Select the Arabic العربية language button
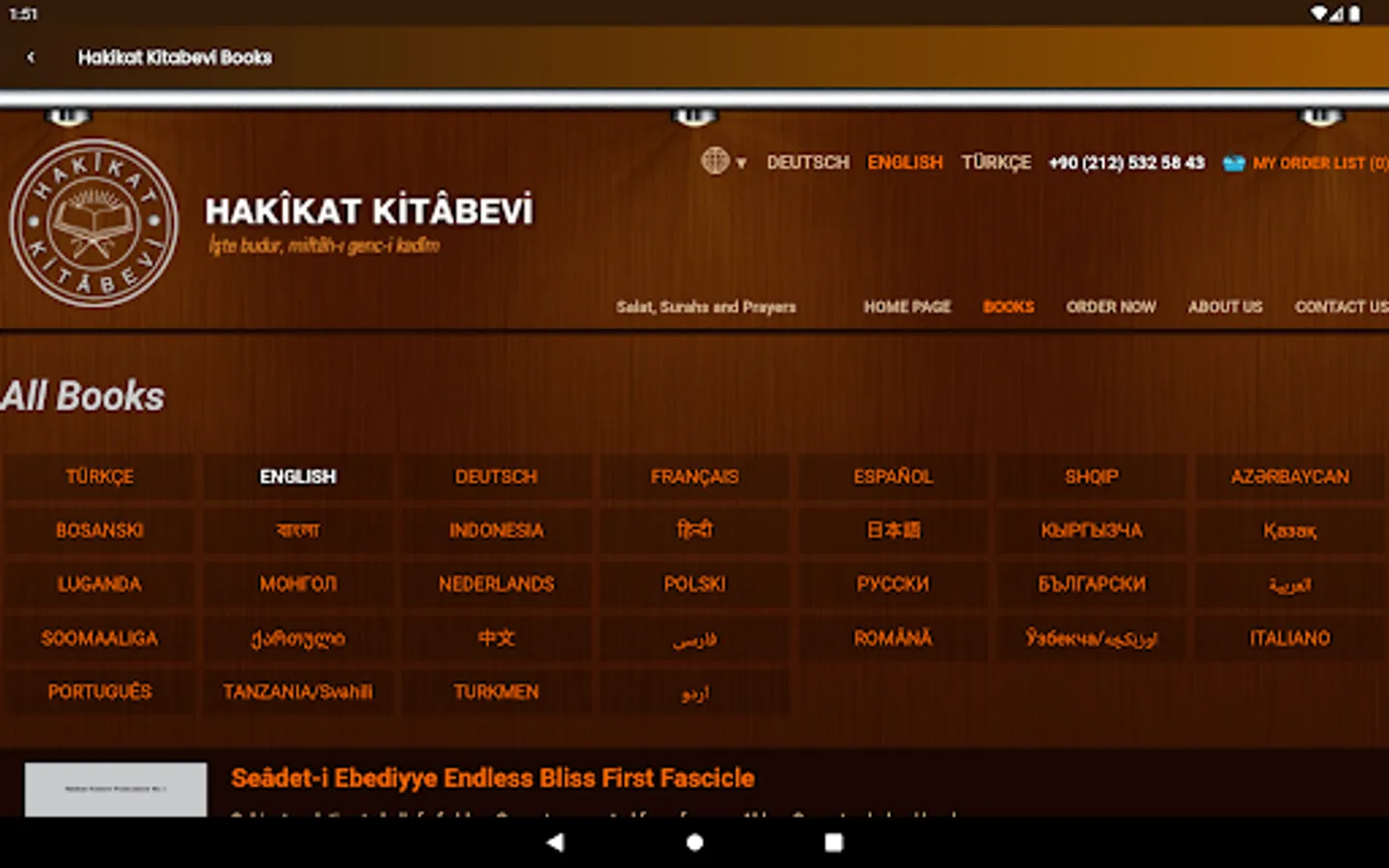1389x868 pixels. [x=1290, y=584]
